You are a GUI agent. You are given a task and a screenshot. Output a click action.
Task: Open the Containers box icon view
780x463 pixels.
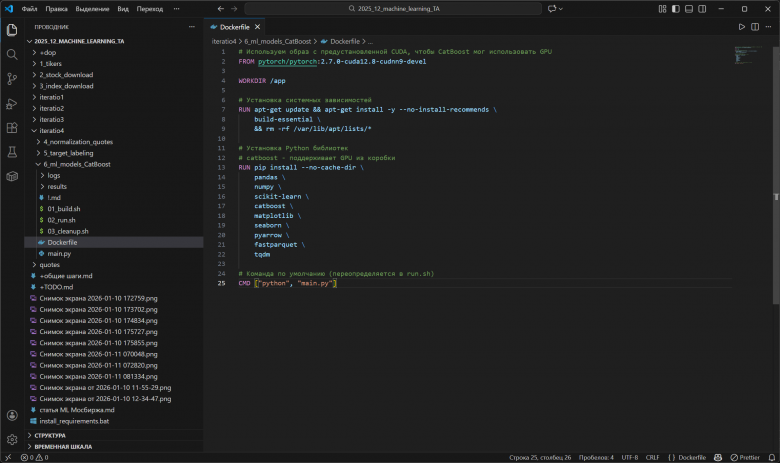(12, 177)
